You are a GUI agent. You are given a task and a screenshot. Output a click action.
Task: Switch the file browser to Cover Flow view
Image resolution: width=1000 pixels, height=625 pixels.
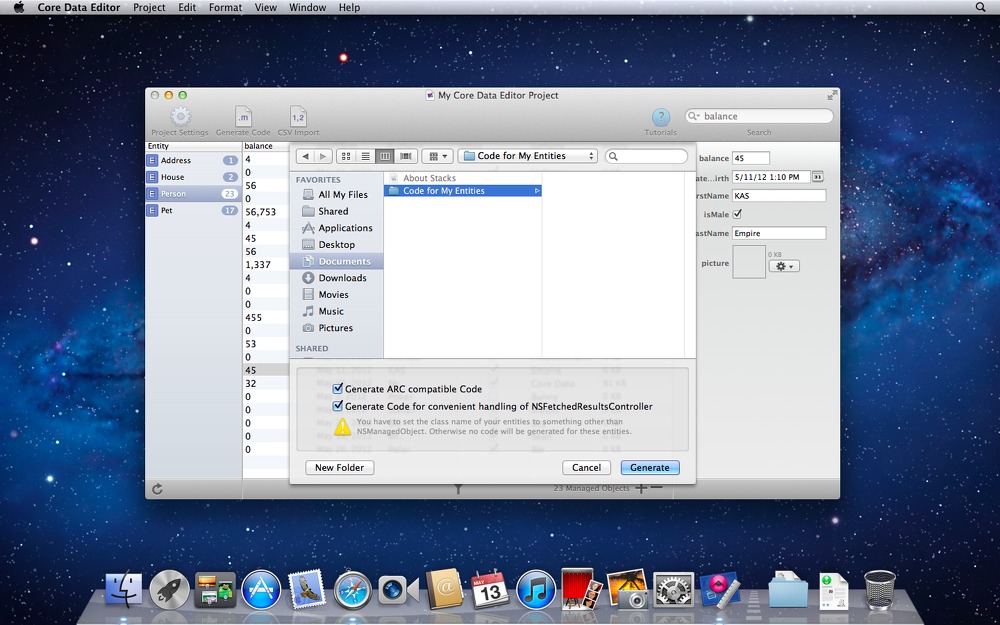(405, 156)
